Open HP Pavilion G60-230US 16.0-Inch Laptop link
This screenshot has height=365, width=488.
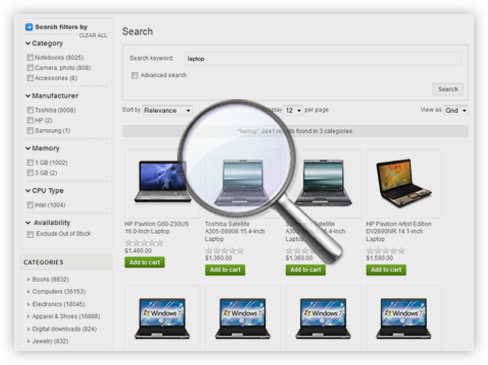(x=157, y=228)
